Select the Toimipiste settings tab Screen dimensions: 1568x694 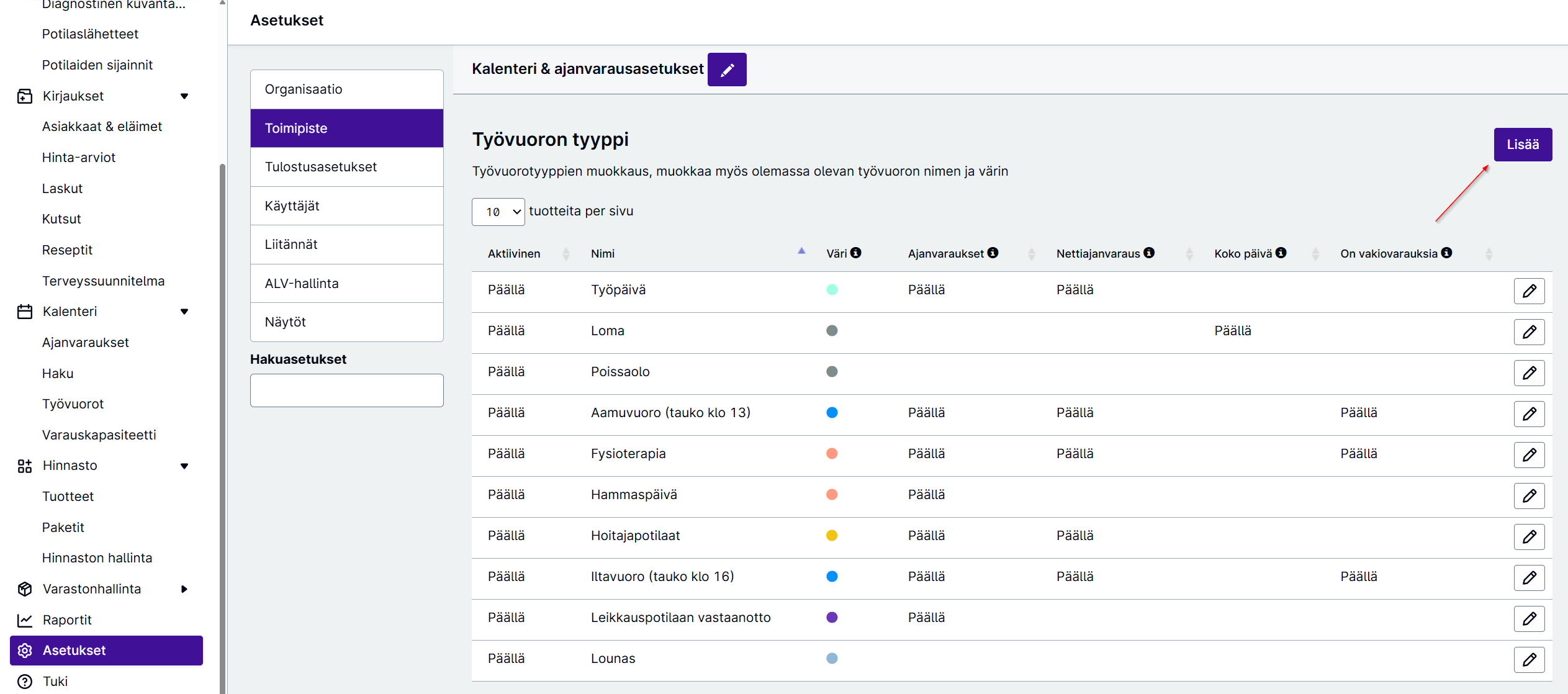coord(346,128)
